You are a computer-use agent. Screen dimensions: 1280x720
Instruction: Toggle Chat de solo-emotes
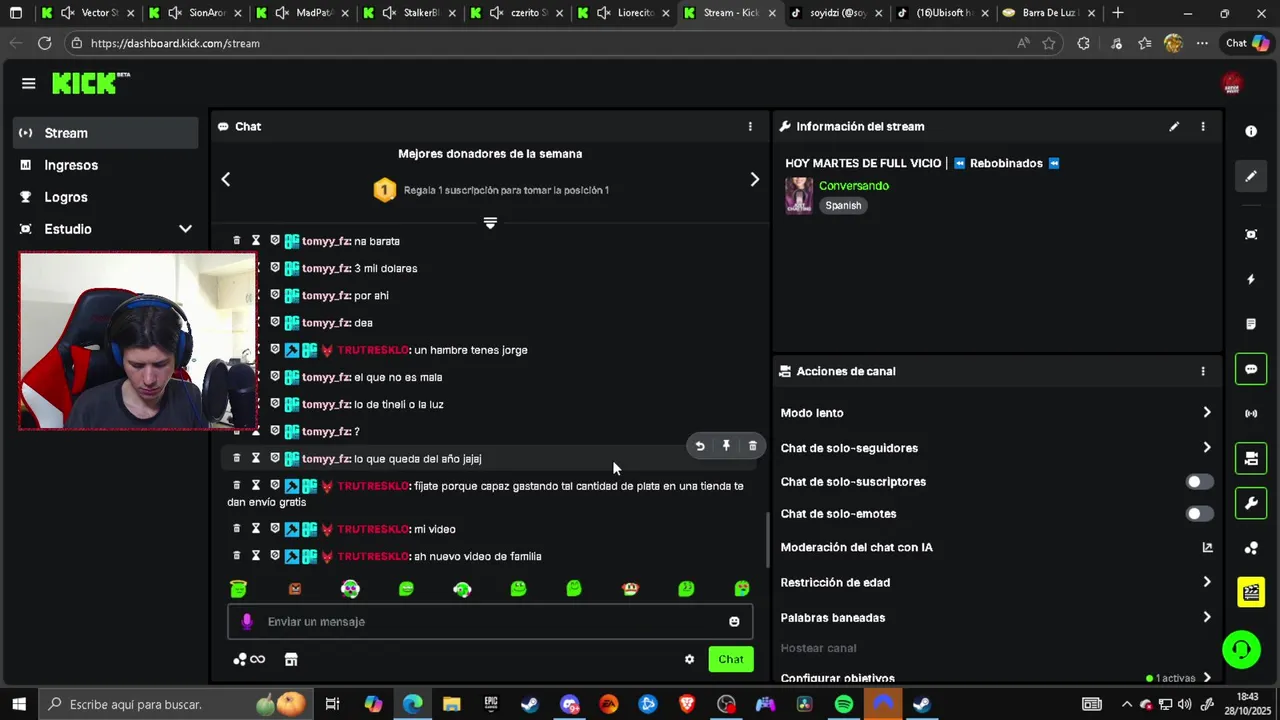pos(1199,514)
